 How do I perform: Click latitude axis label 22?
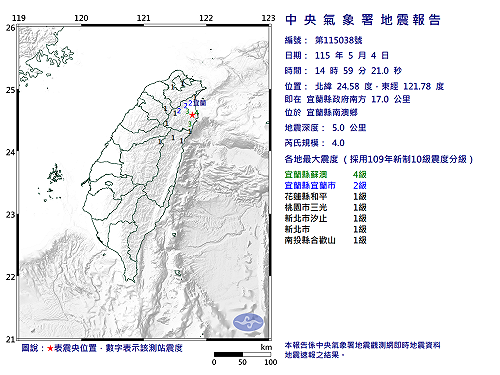point(10,277)
